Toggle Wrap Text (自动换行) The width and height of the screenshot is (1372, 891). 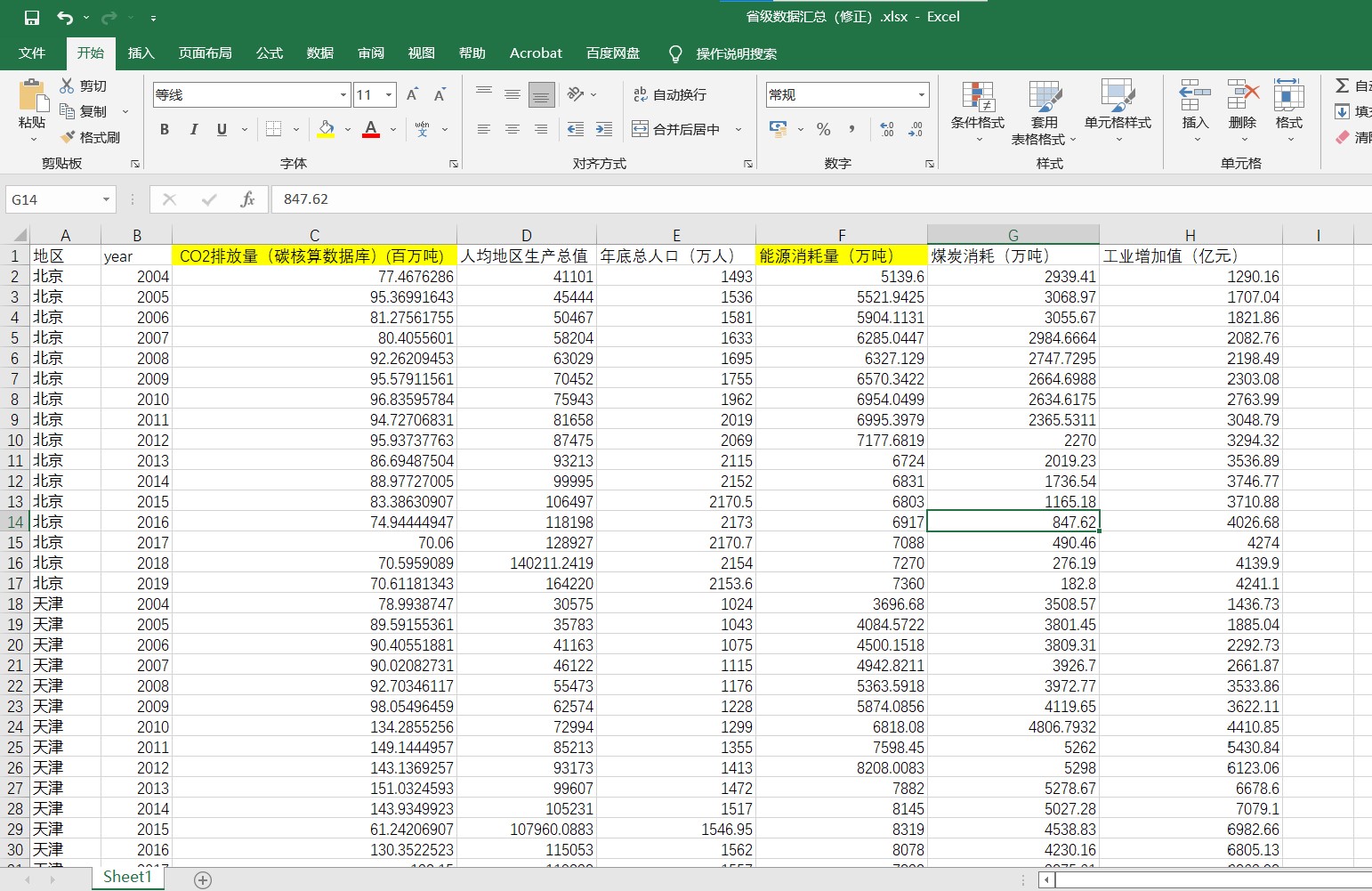(x=669, y=94)
